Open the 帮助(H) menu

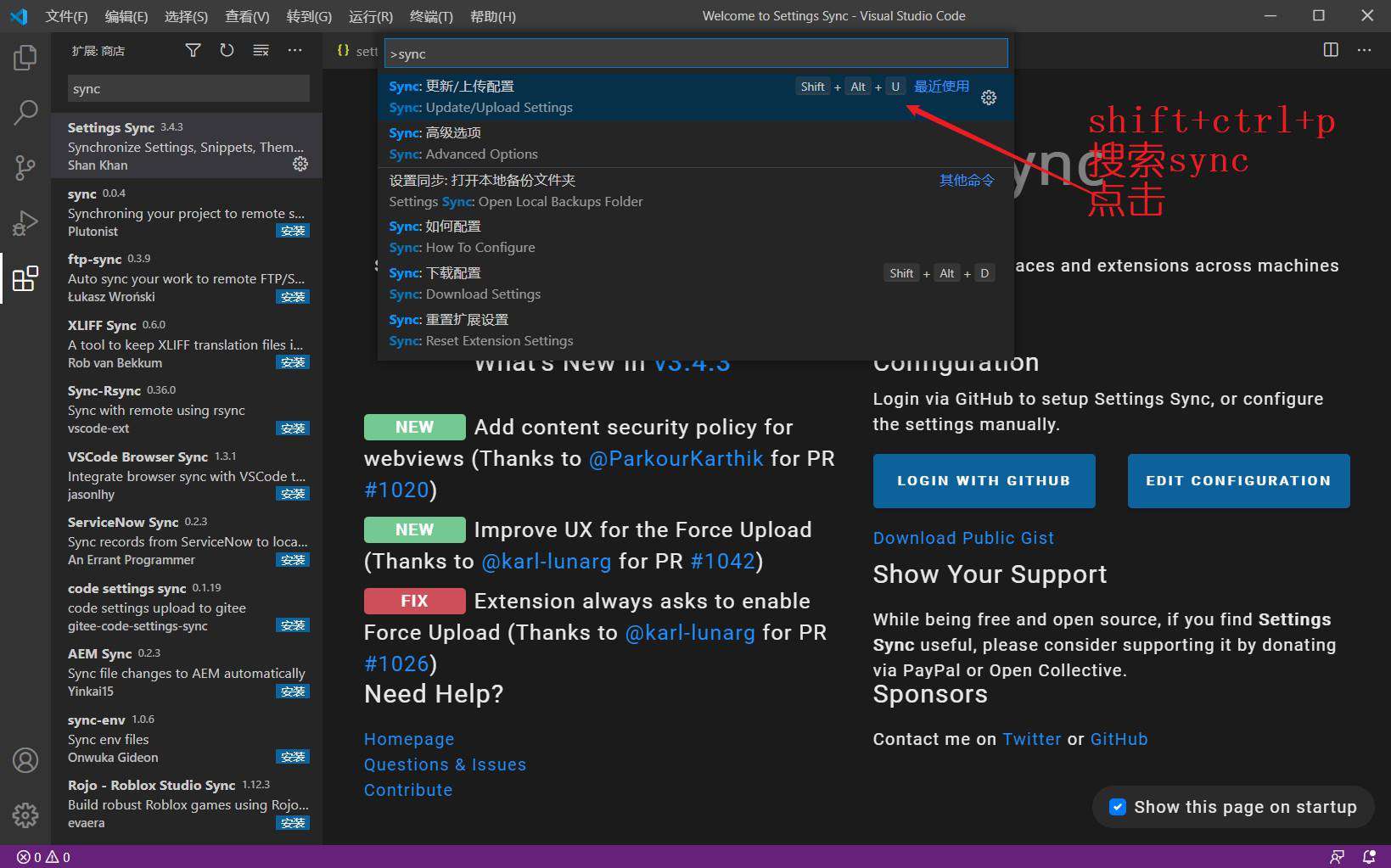(493, 16)
